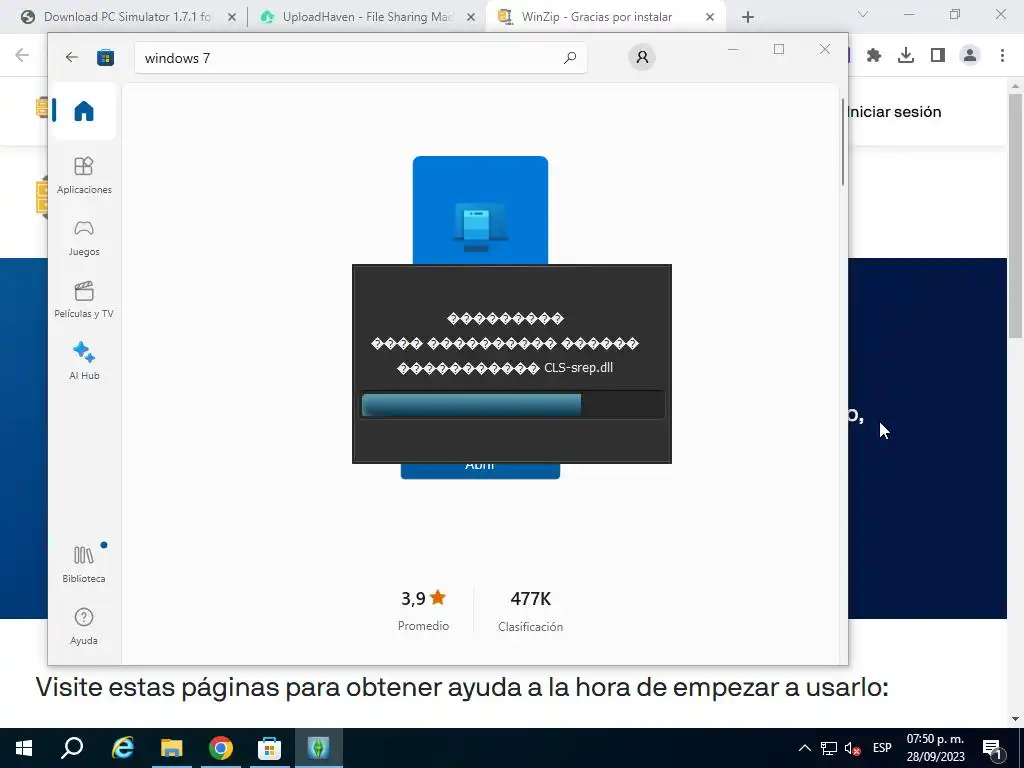Screen dimensions: 1024x768
Task: Open a new Chrome tab
Action: (748, 17)
